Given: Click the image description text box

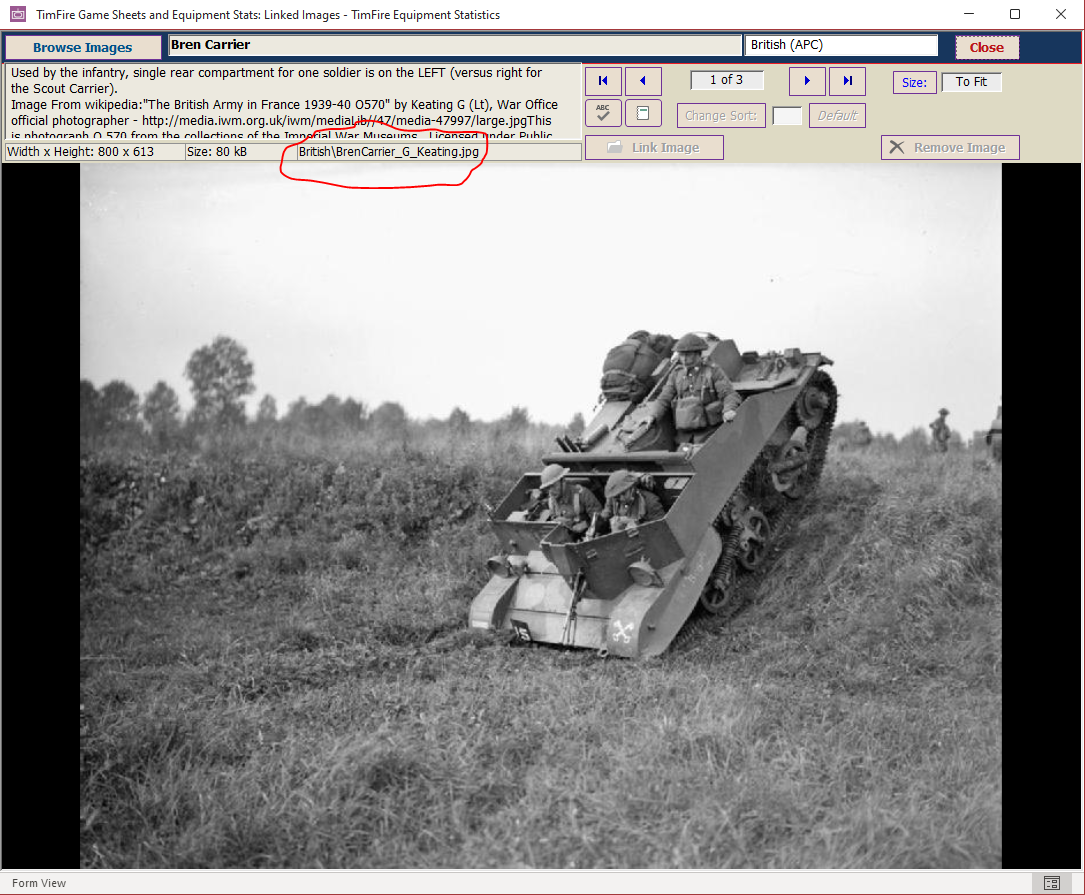Looking at the screenshot, I should coord(293,101).
